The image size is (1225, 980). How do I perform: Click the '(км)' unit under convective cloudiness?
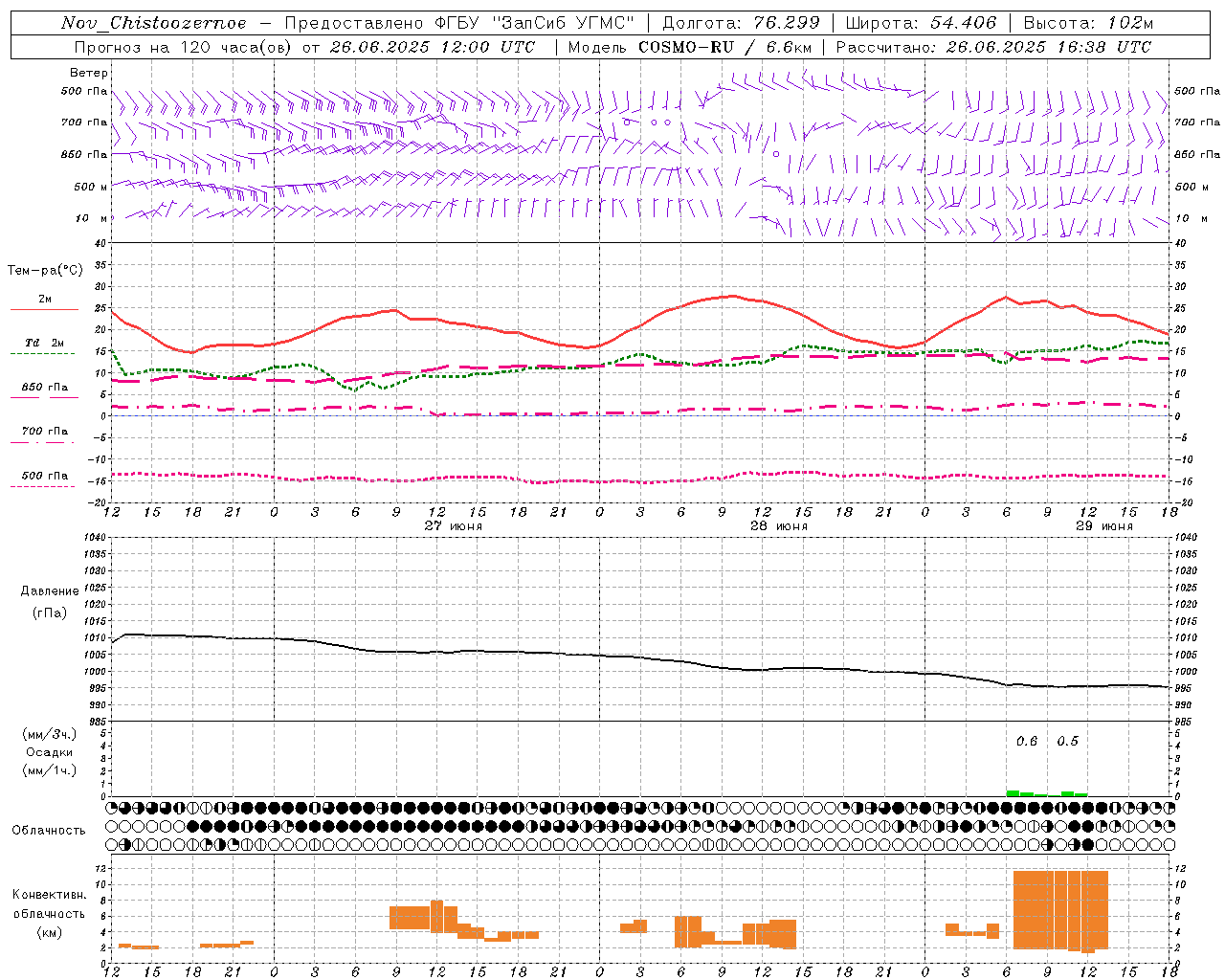click(x=50, y=932)
